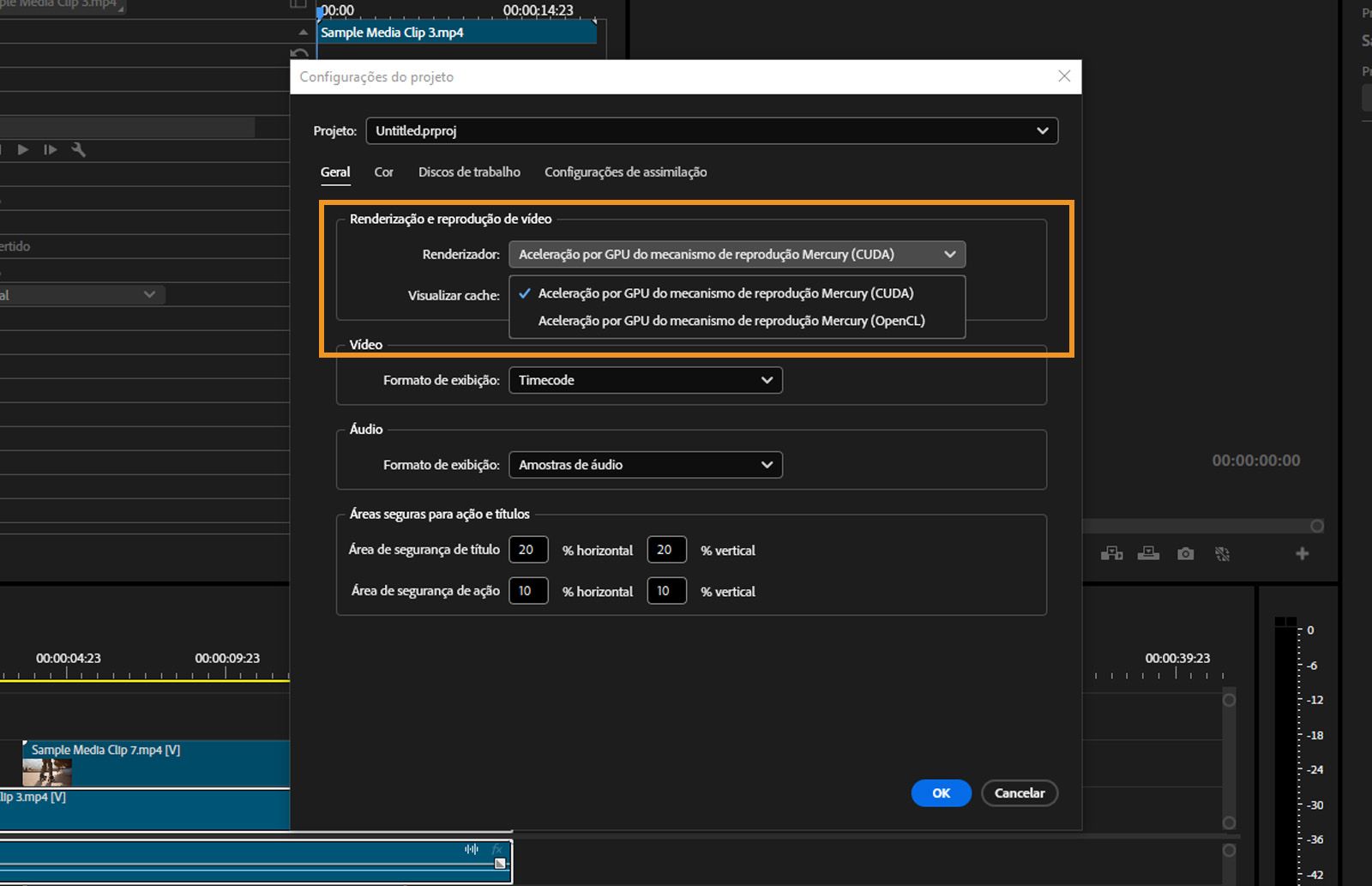Click the Cancelar button
1372x886 pixels.
point(1019,793)
